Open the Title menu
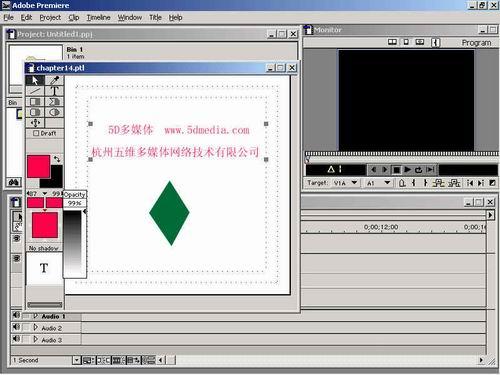The width and height of the screenshot is (500, 375). coord(155,17)
